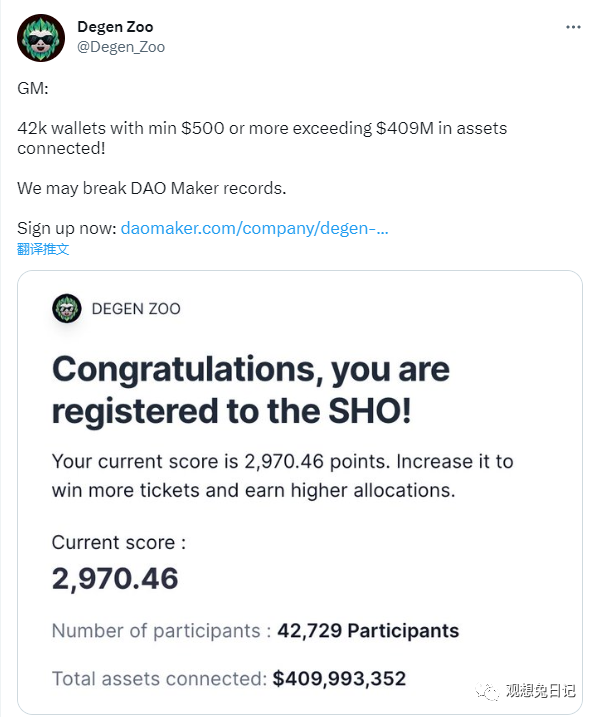Click the GM: opening line of tweet

pos(33,88)
